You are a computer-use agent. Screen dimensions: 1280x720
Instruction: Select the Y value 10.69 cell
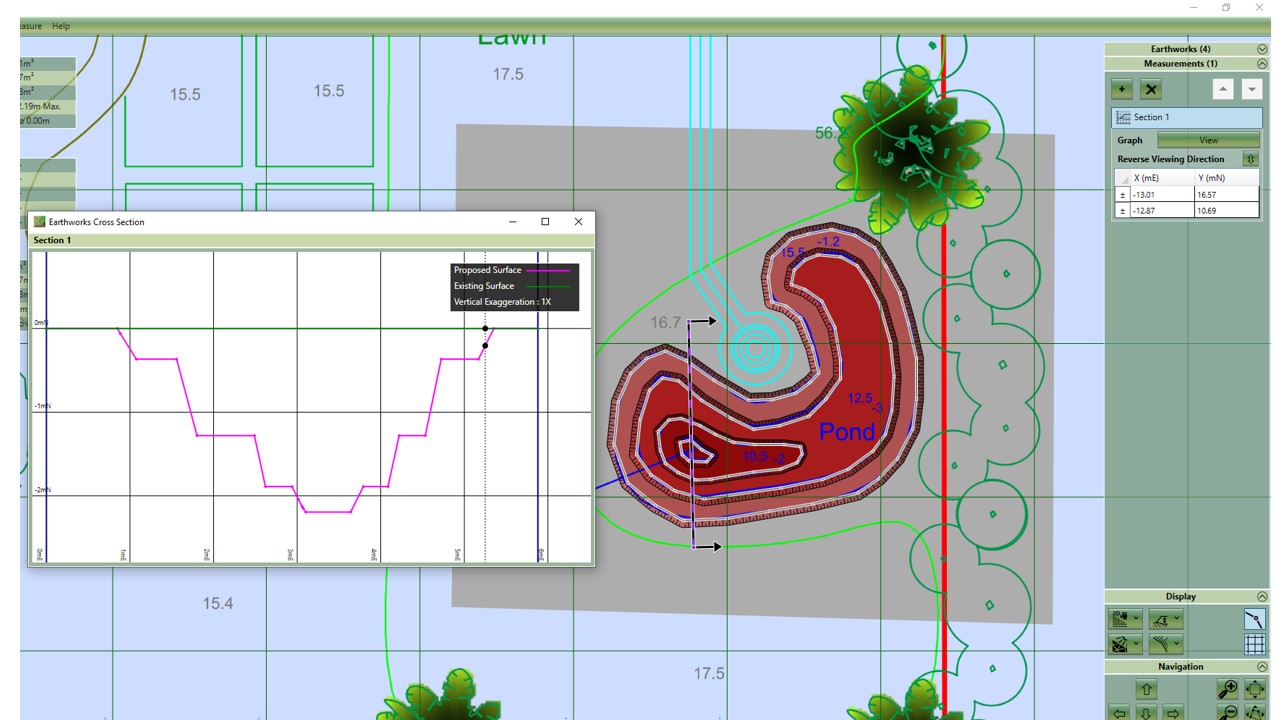point(1227,210)
